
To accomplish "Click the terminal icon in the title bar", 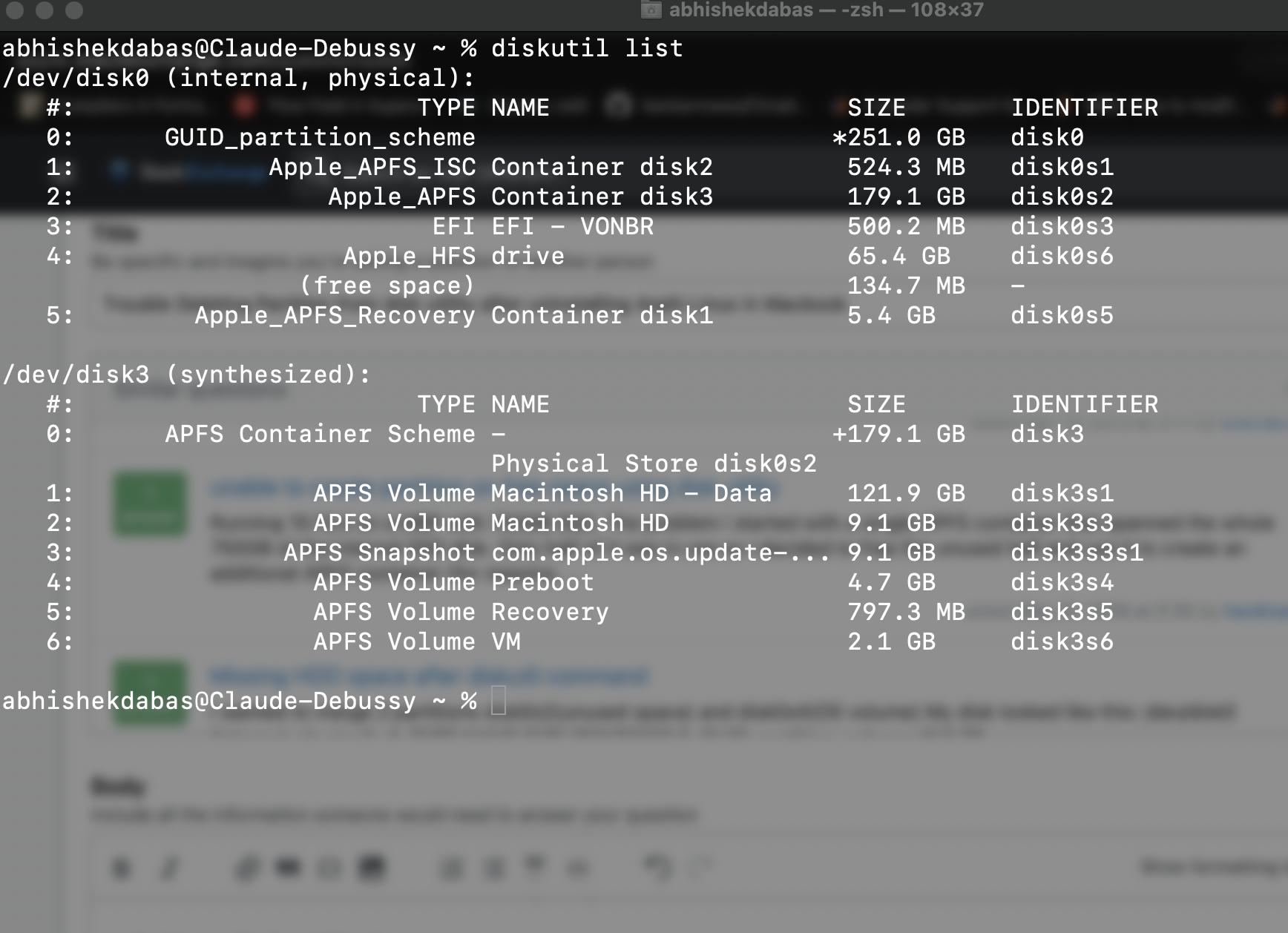I will pos(651,10).
